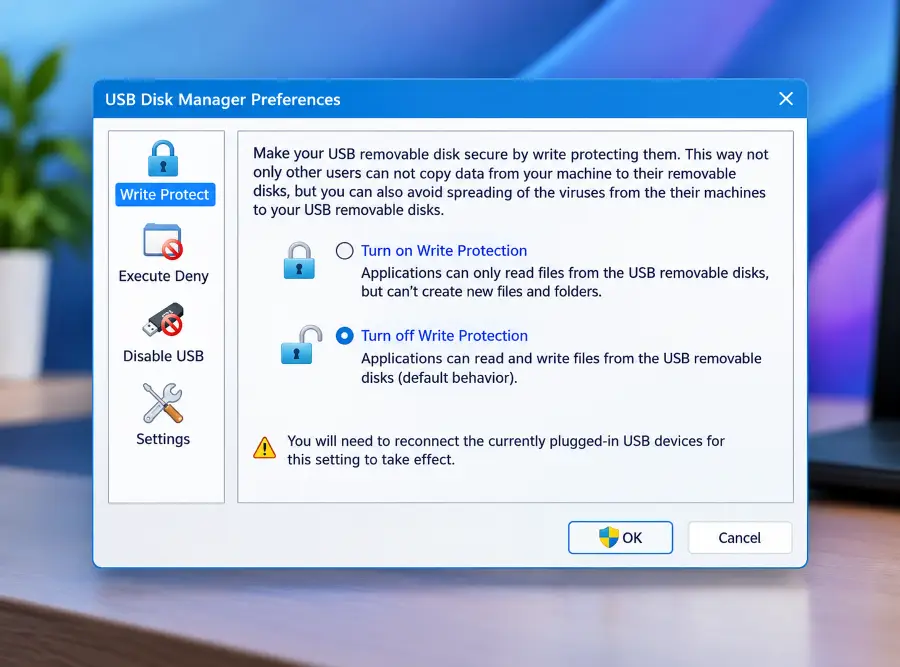Select the Turn on Write Protection radio button

point(344,251)
